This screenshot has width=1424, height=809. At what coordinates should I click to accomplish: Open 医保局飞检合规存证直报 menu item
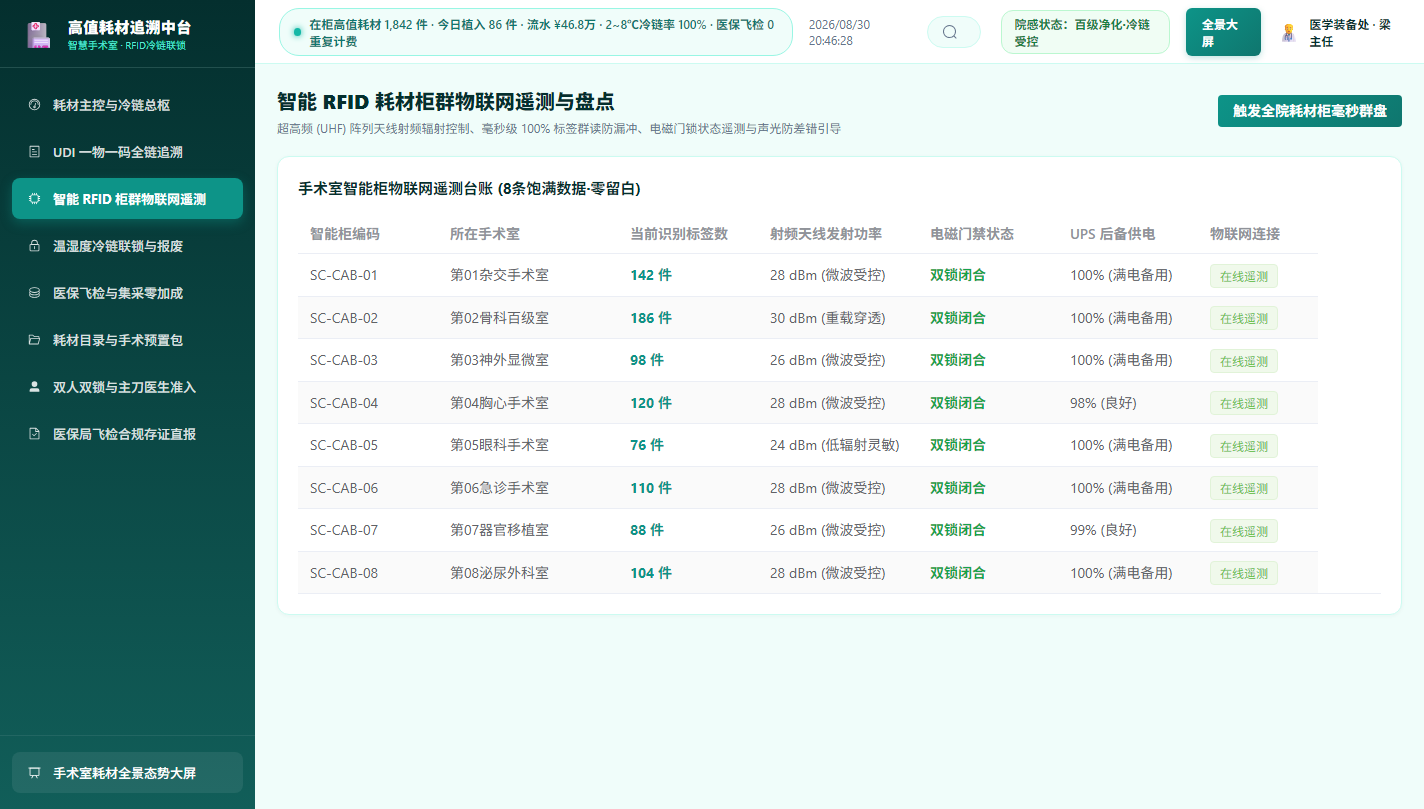tap(127, 434)
